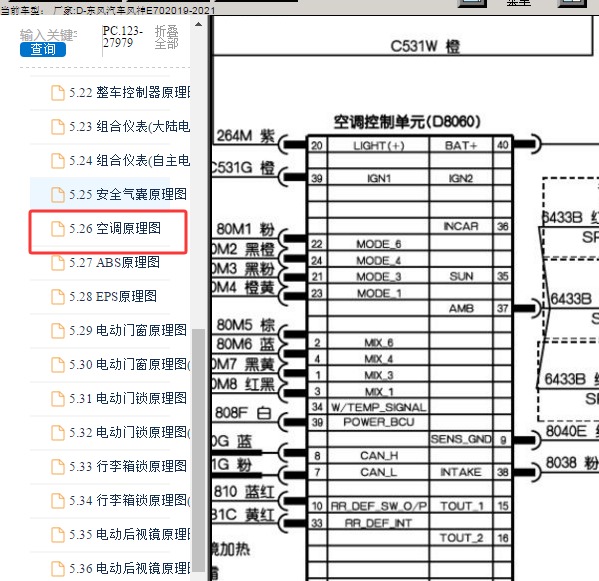Click document icon of 5.24 entry
Image resolution: width=599 pixels, height=581 pixels.
pyautogui.click(x=58, y=161)
